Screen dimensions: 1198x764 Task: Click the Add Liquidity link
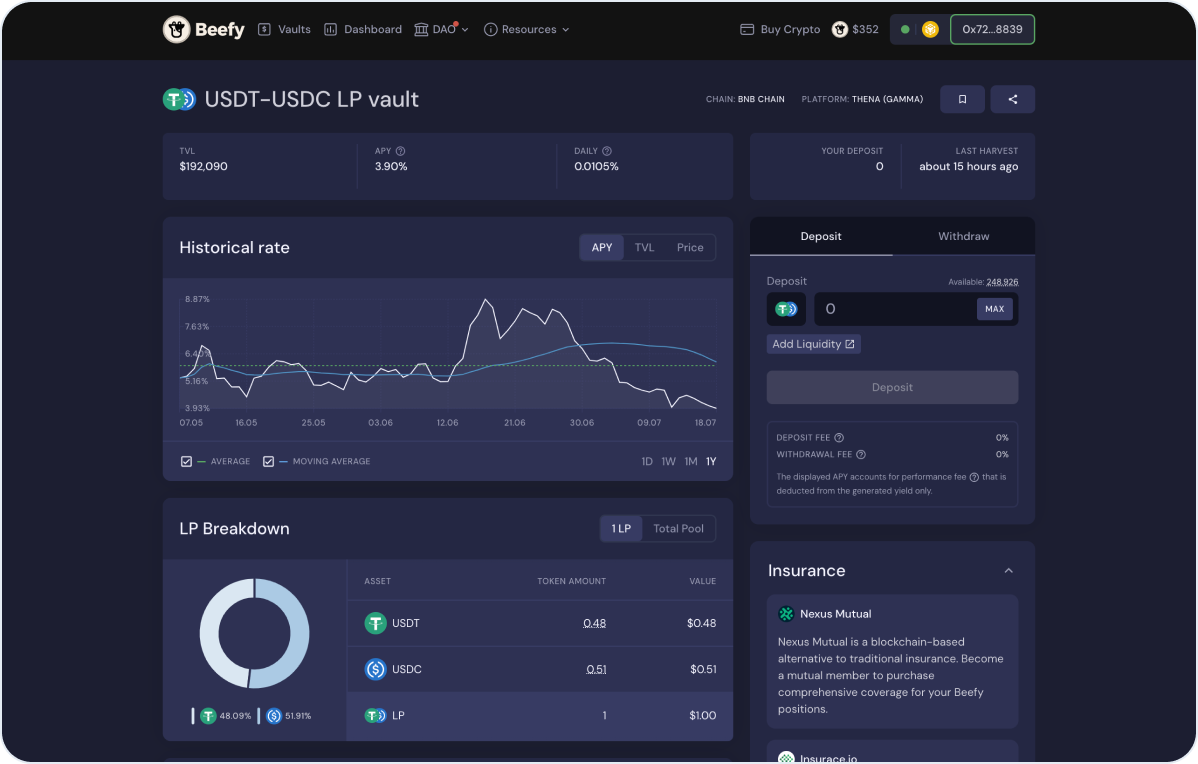[x=814, y=345]
